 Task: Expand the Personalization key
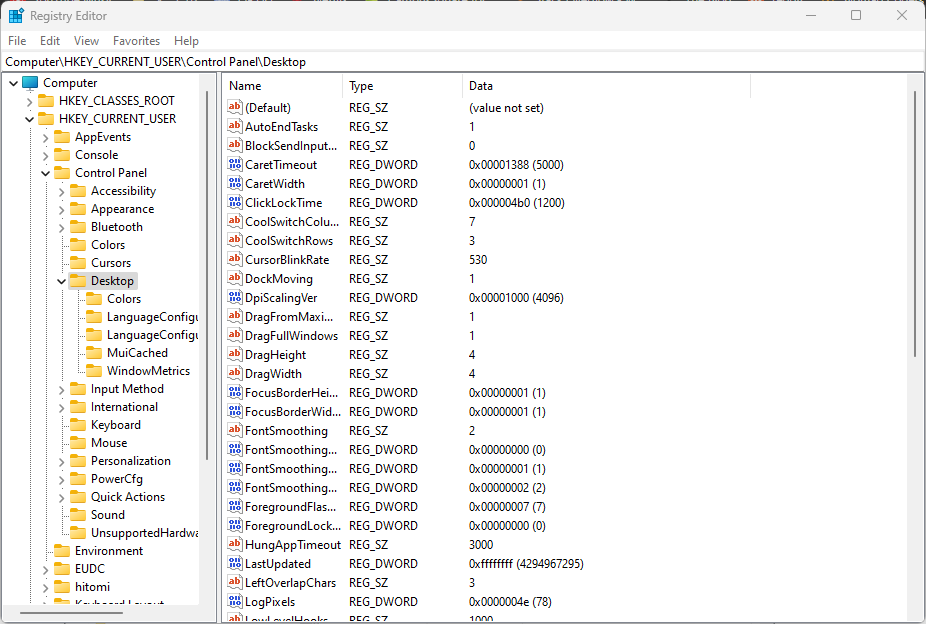[61, 462]
